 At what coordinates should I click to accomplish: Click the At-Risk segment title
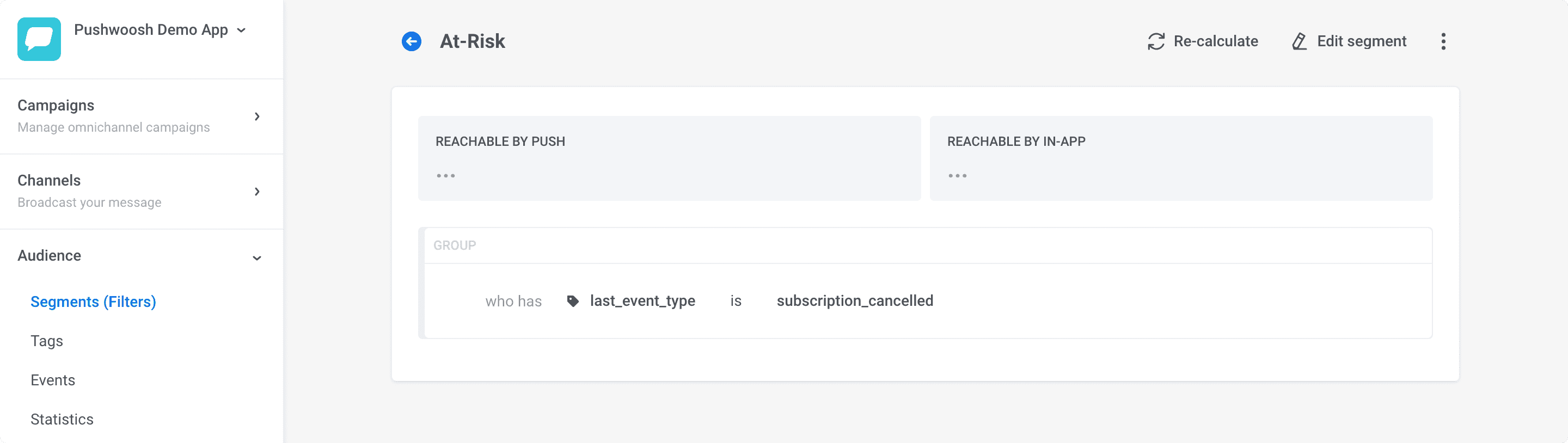[x=473, y=41]
